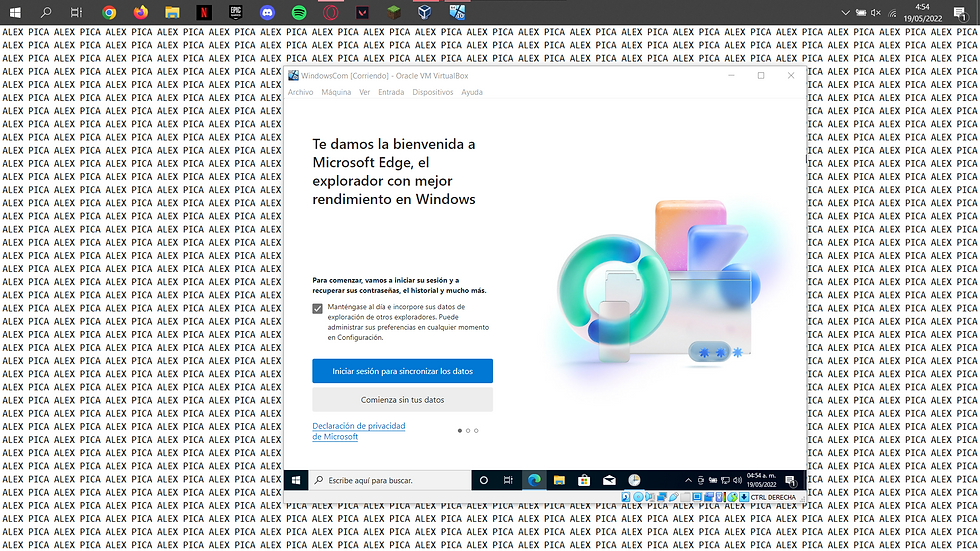The height and width of the screenshot is (551, 980).
Task: Open Microsoft Edge in guest taskbar
Action: click(x=534, y=480)
